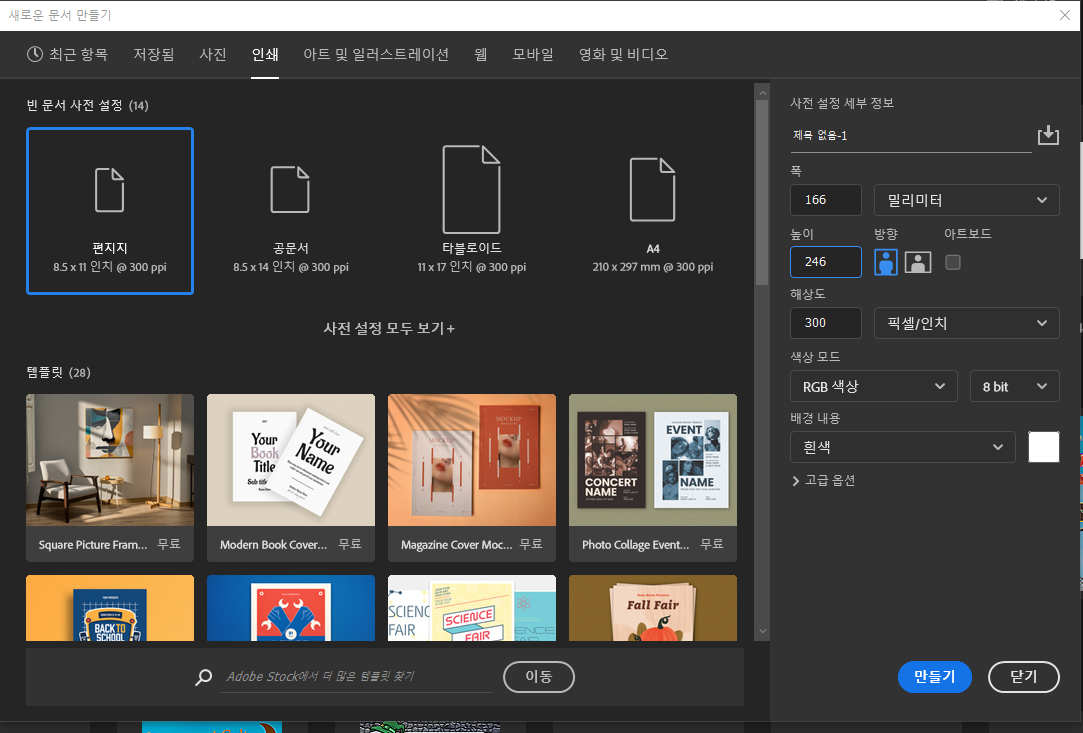Open the 픽셀/인치 resolution unit dropdown
The width and height of the screenshot is (1083, 733).
(966, 323)
